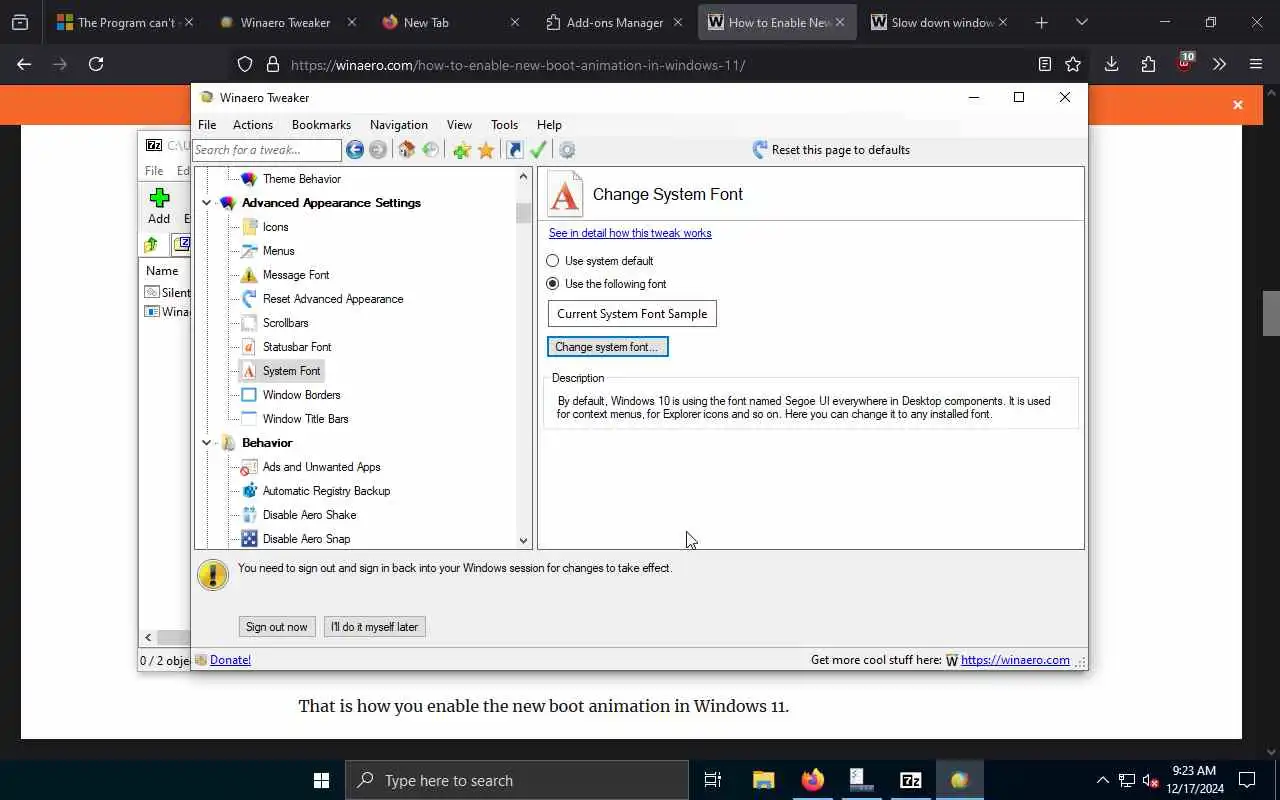Open the Disable Aero Shake tweak
The width and height of the screenshot is (1280, 800).
point(309,515)
